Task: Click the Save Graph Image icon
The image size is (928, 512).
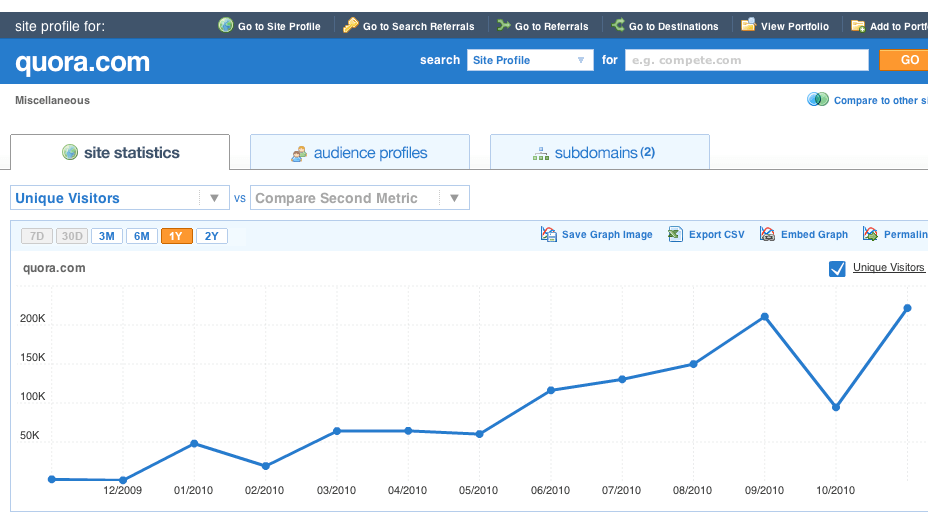Action: pos(548,234)
